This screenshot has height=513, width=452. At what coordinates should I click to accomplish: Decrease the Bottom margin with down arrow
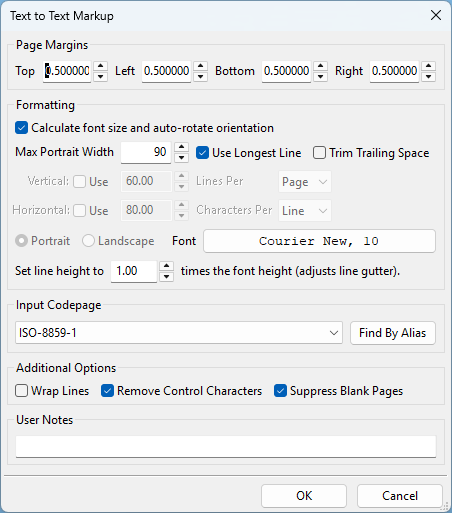(320, 76)
